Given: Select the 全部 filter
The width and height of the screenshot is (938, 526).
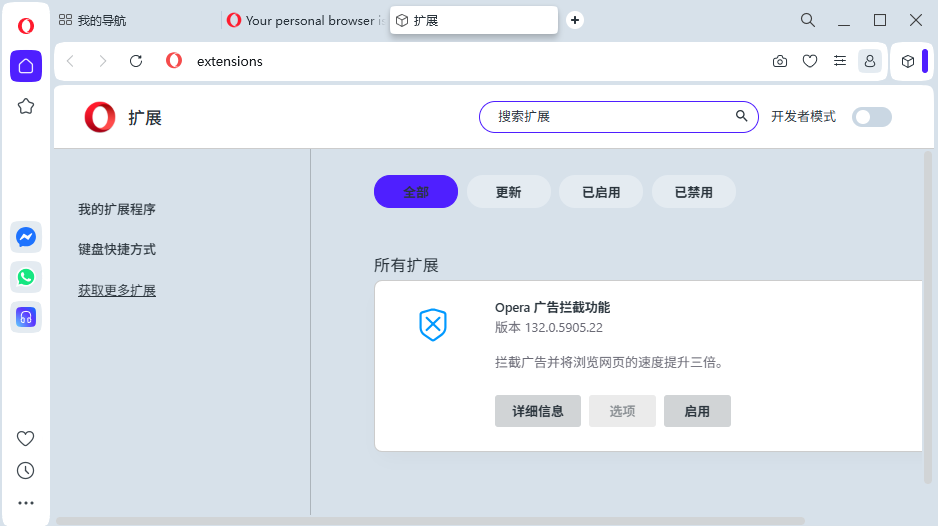Looking at the screenshot, I should [x=416, y=191].
